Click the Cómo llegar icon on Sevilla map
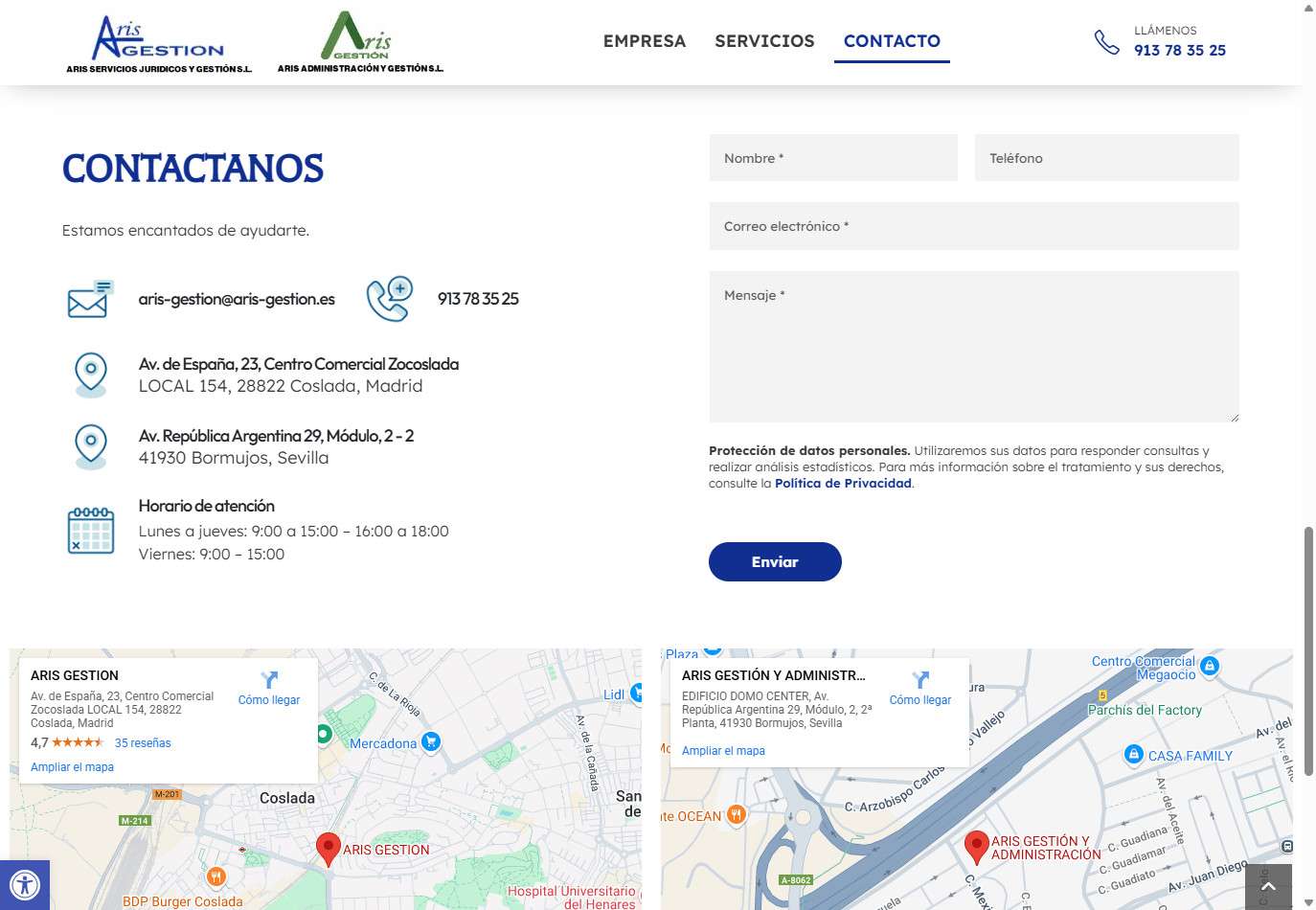Image resolution: width=1316 pixels, height=910 pixels. click(920, 680)
